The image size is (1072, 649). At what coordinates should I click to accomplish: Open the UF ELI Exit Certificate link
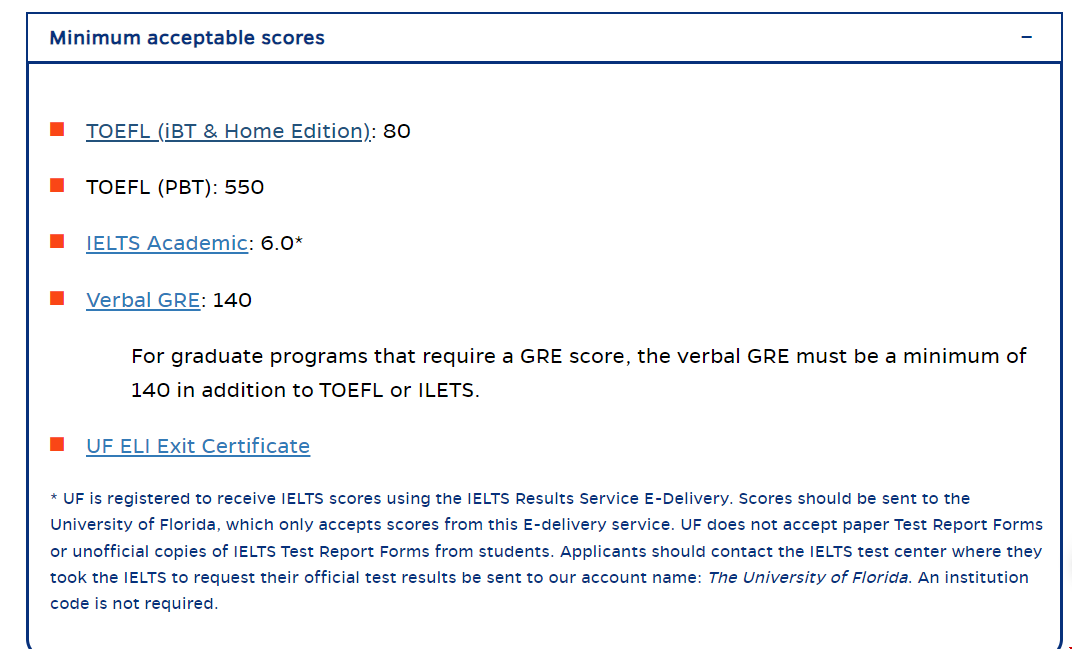198,446
